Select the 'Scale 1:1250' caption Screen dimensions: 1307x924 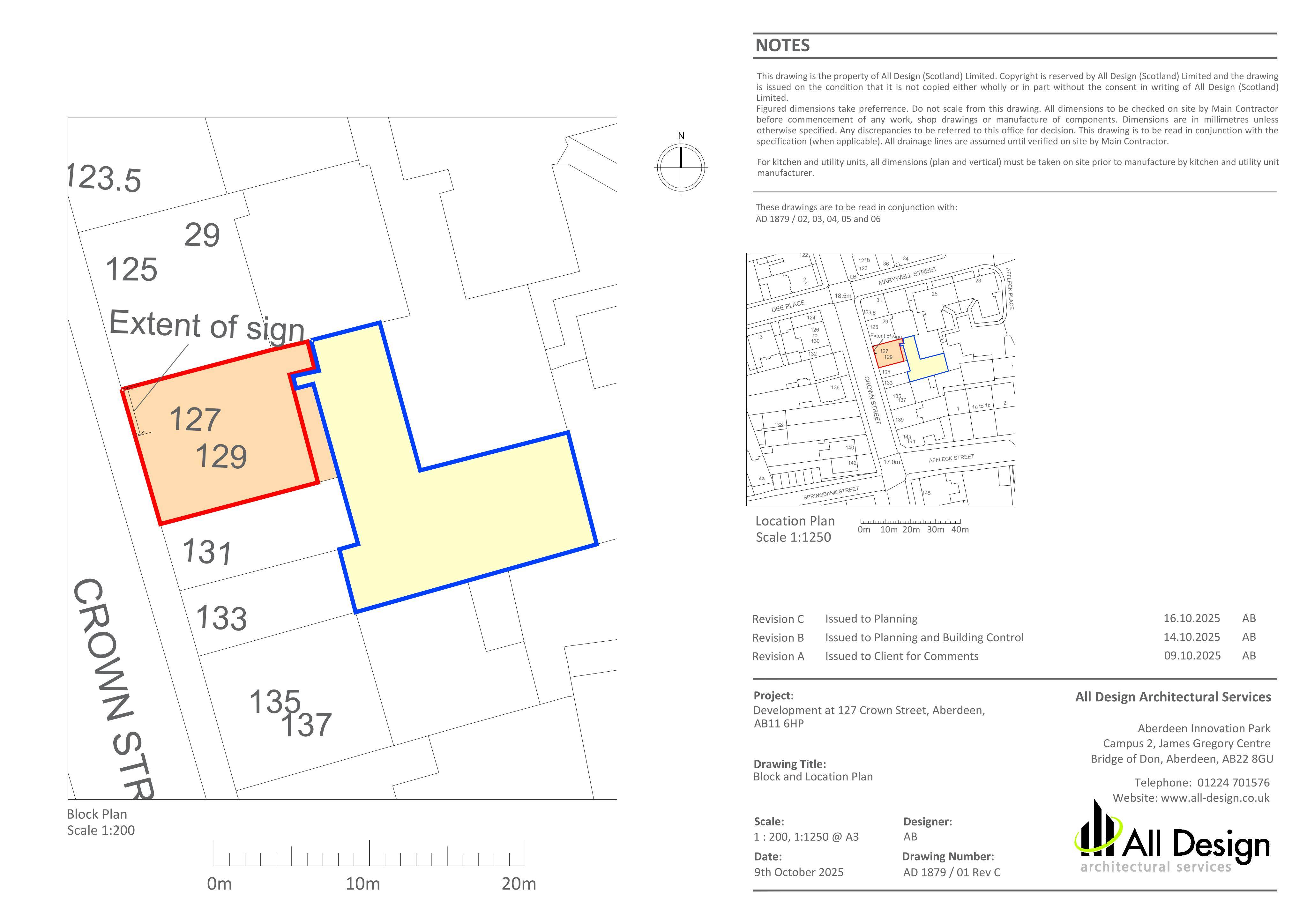793,537
